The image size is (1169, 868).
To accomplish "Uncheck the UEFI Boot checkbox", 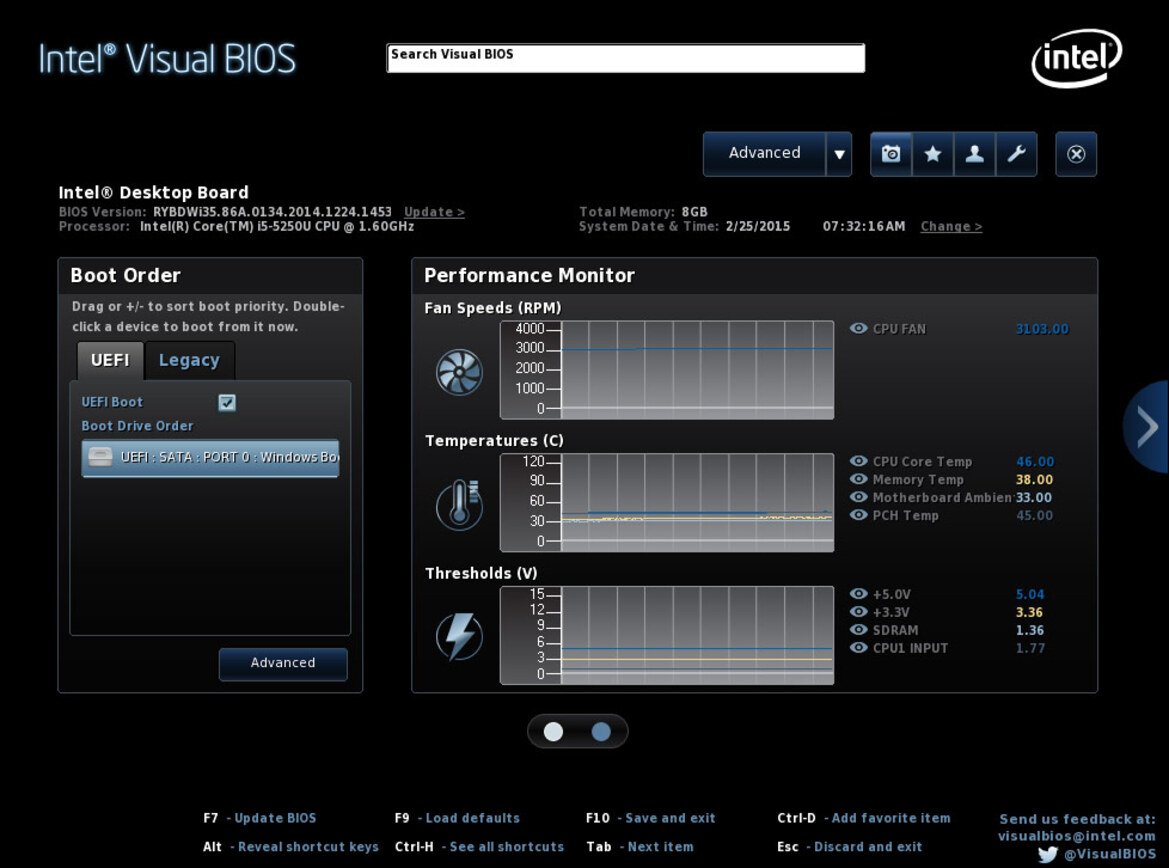I will point(227,403).
